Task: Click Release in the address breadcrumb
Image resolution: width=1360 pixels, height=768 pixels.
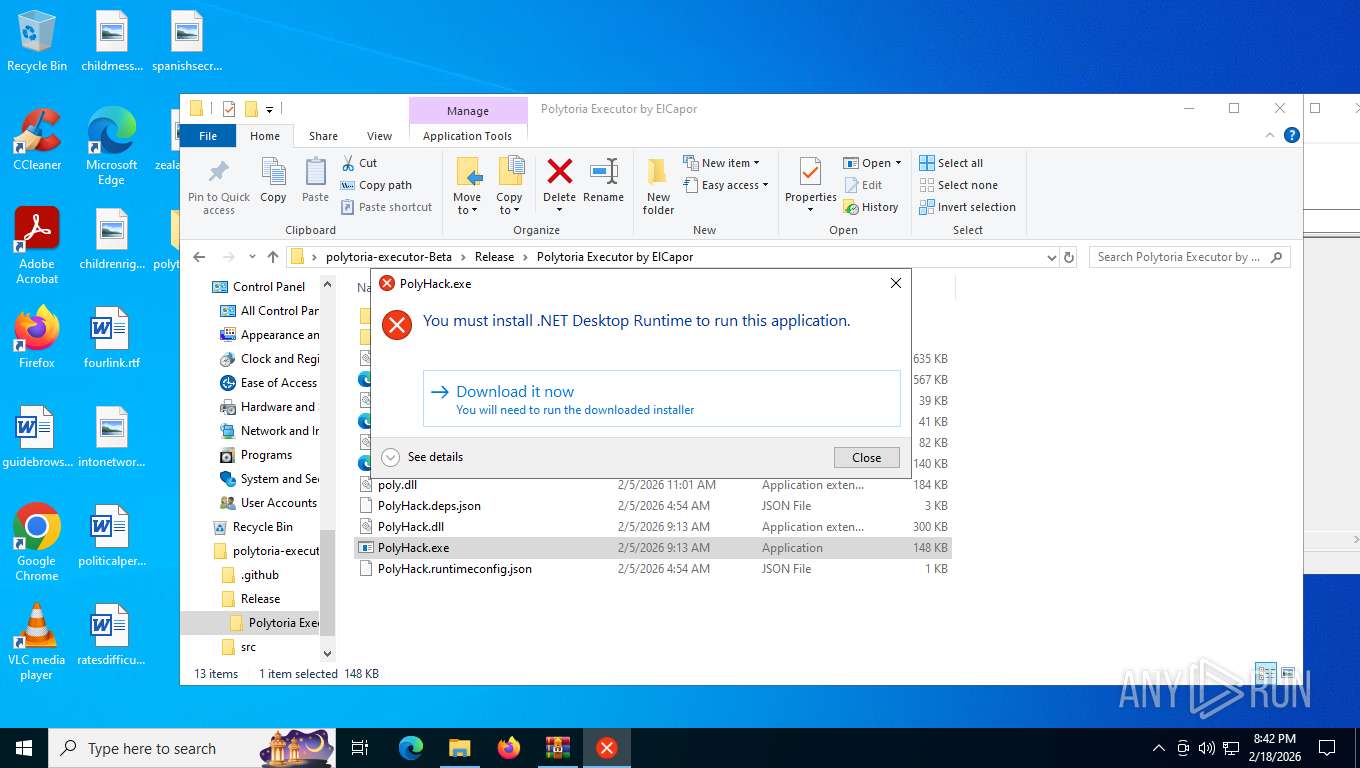Action: coord(494,257)
